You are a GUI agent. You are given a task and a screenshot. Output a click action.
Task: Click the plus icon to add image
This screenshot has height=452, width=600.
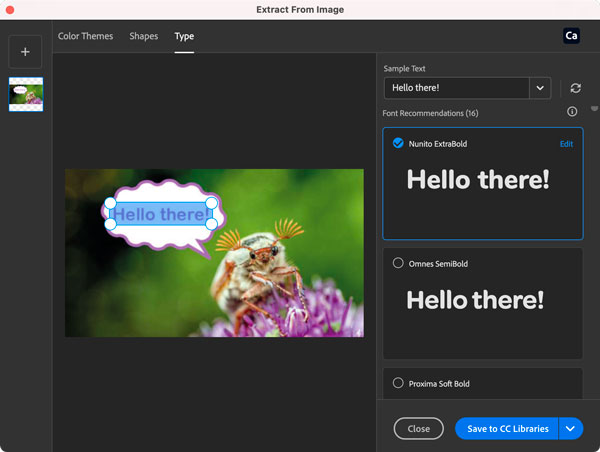point(25,52)
